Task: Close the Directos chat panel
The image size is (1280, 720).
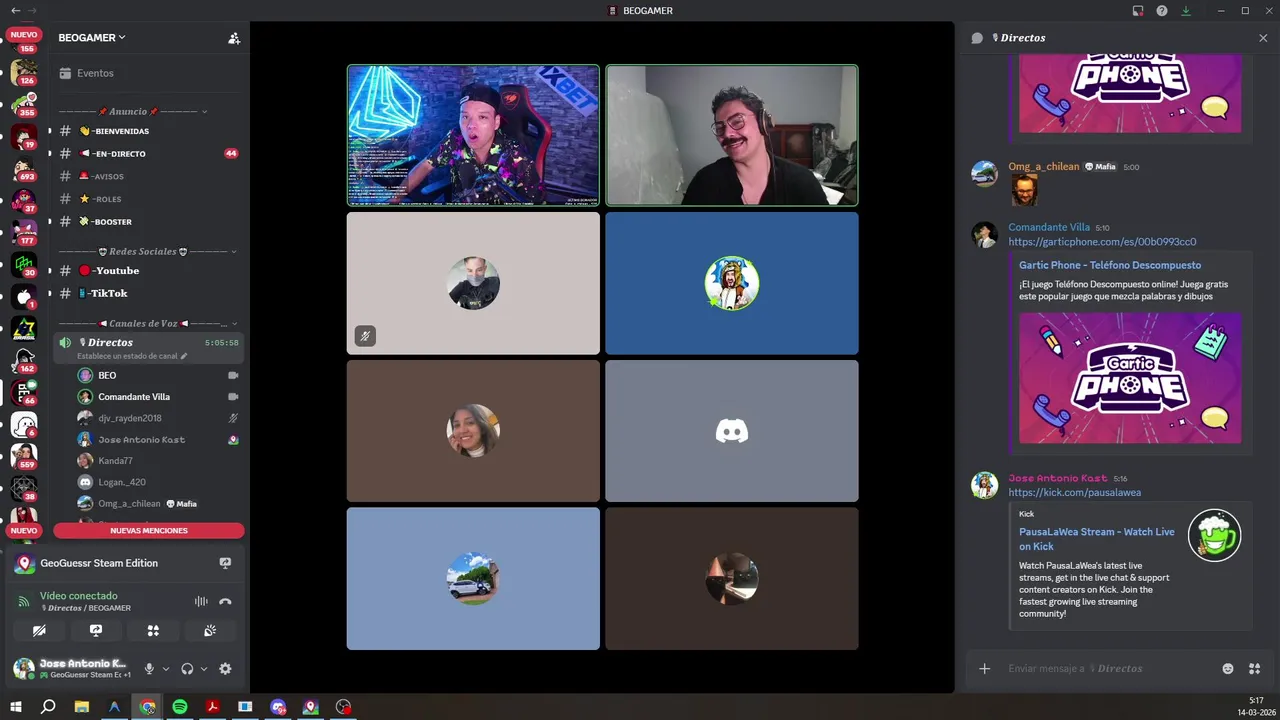Action: (x=1263, y=38)
